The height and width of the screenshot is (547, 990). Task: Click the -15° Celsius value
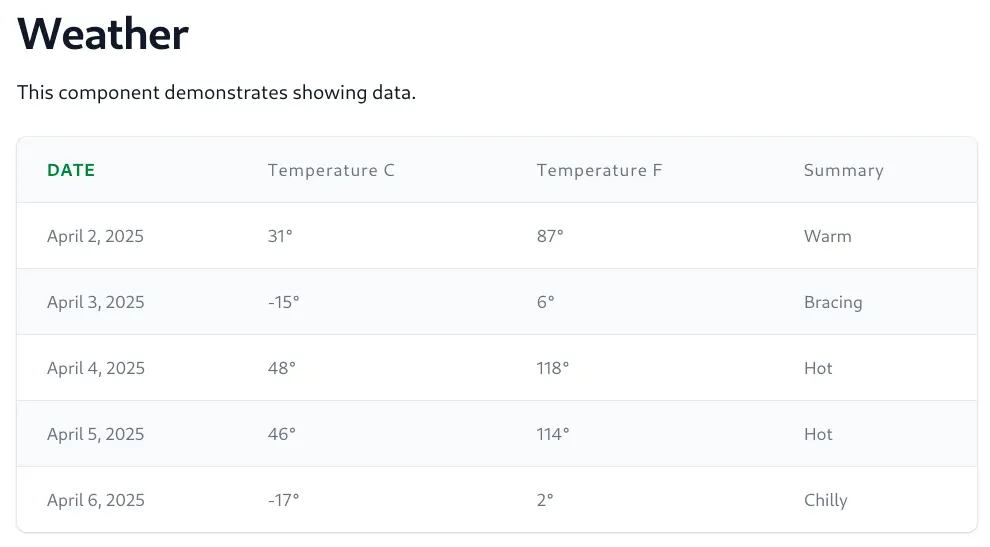pyautogui.click(x=283, y=303)
